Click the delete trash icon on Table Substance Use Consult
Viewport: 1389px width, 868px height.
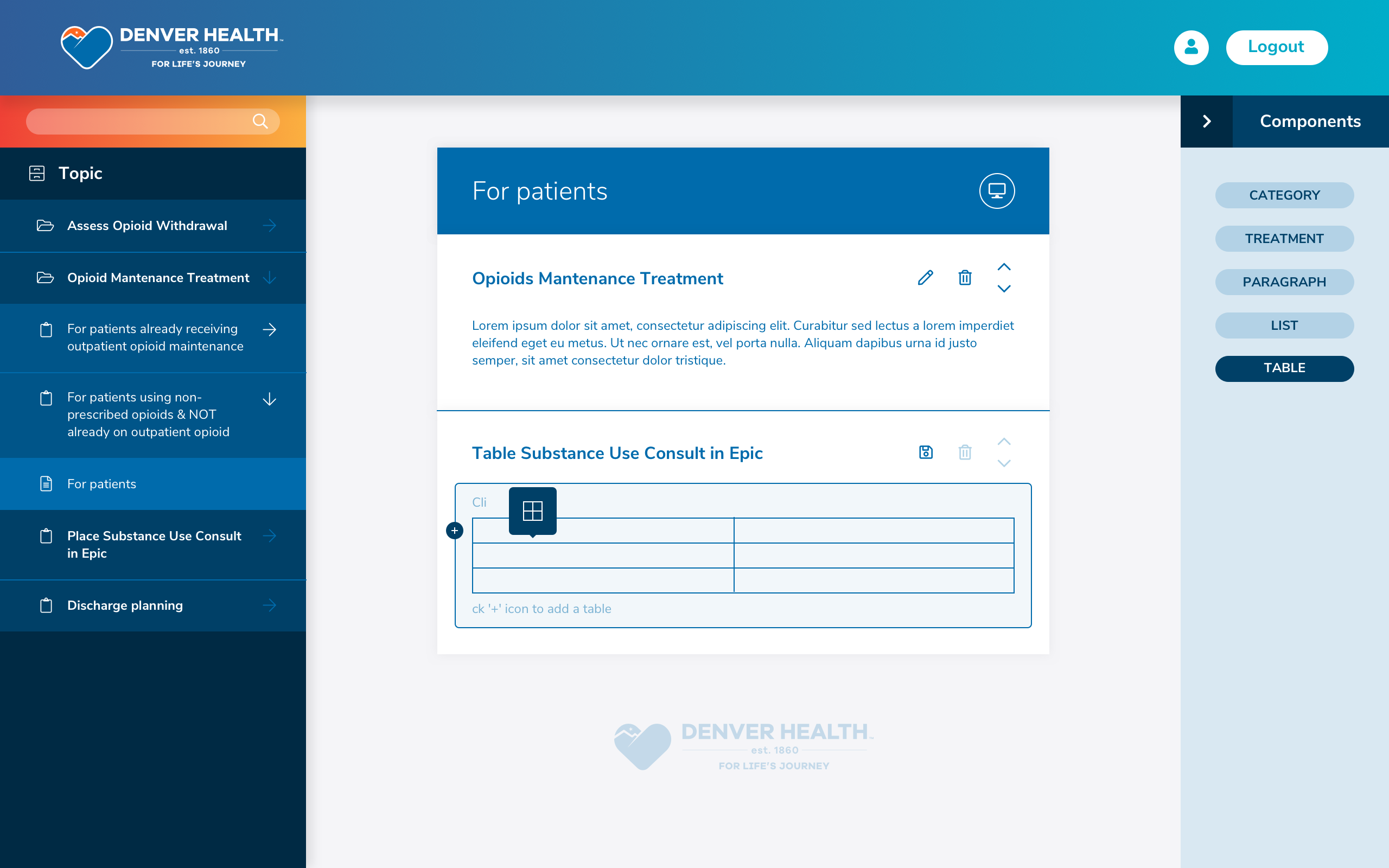coord(964,452)
